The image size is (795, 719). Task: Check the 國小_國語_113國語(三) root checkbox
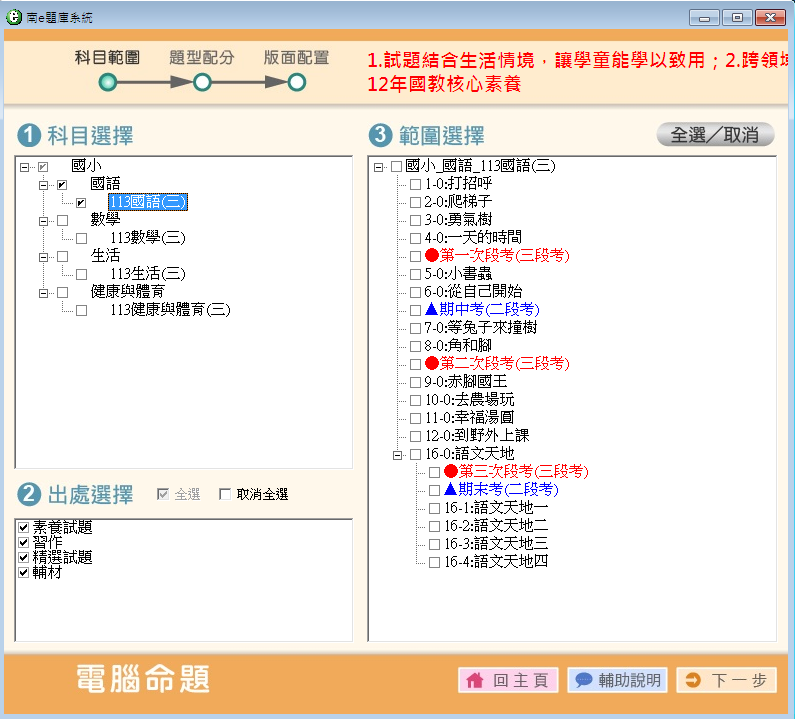(396, 166)
